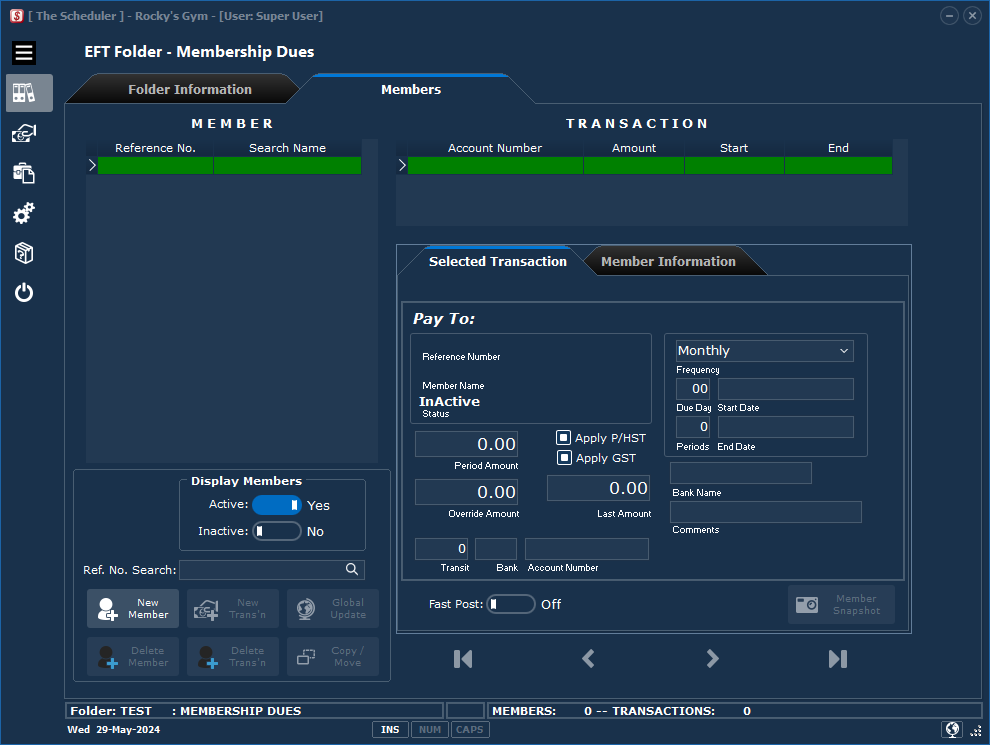Click the power exit icon in sidebar
This screenshot has width=990, height=745.
click(x=24, y=293)
